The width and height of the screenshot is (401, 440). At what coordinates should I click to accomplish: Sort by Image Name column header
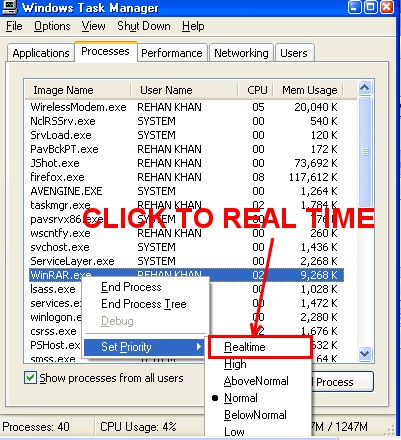click(77, 90)
